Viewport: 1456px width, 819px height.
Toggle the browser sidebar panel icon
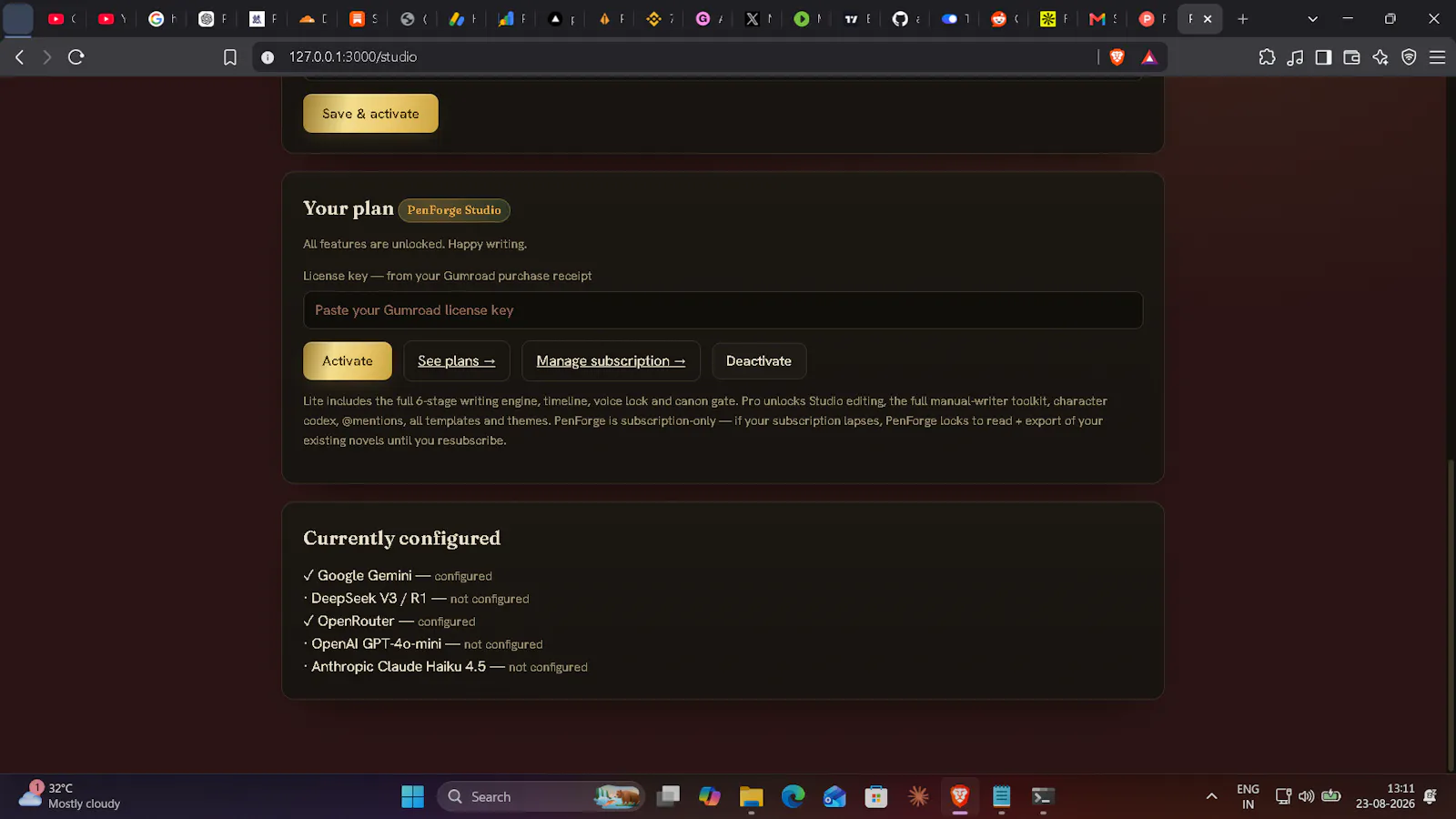click(1323, 57)
